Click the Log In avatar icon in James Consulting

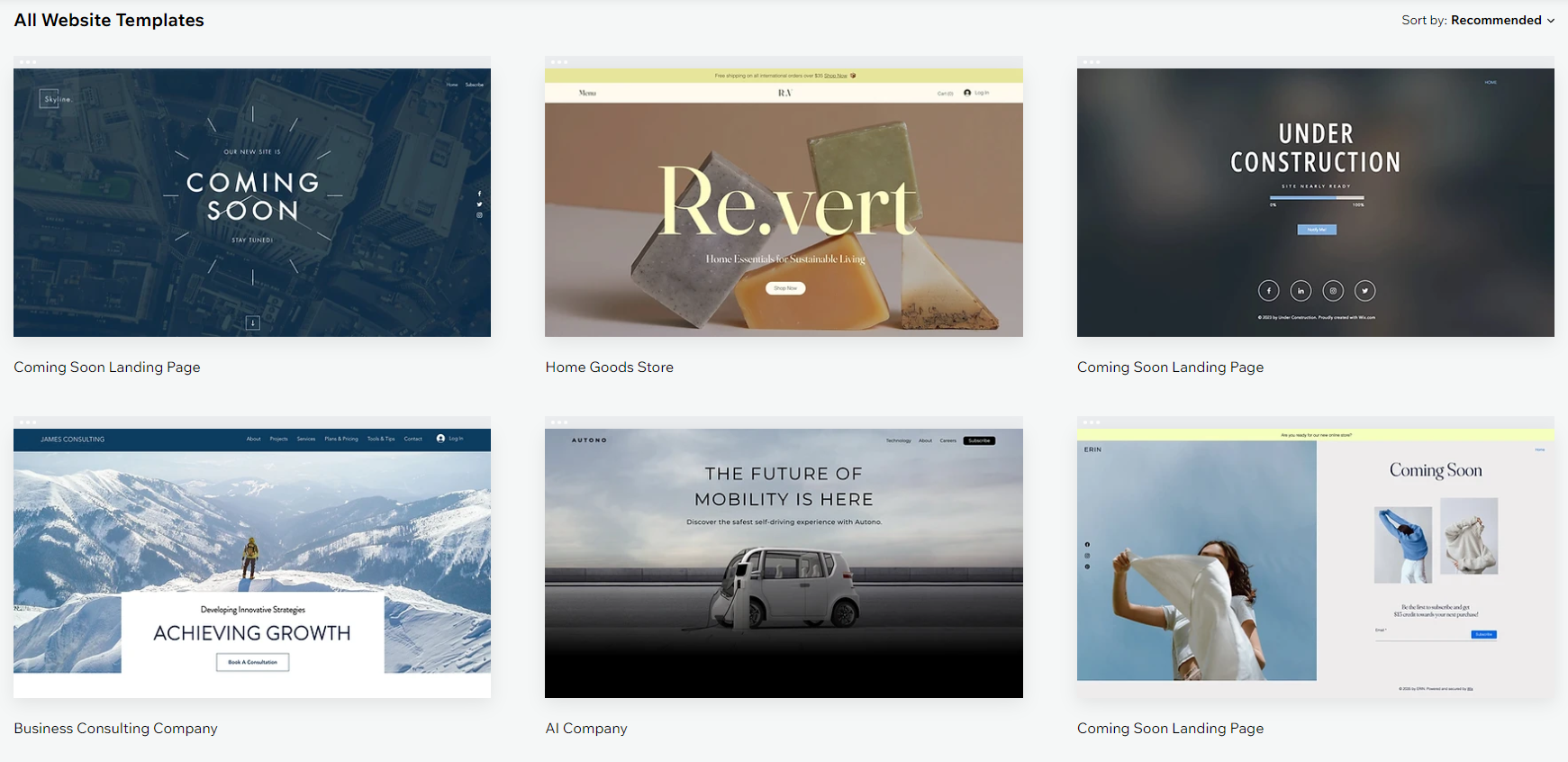(440, 439)
